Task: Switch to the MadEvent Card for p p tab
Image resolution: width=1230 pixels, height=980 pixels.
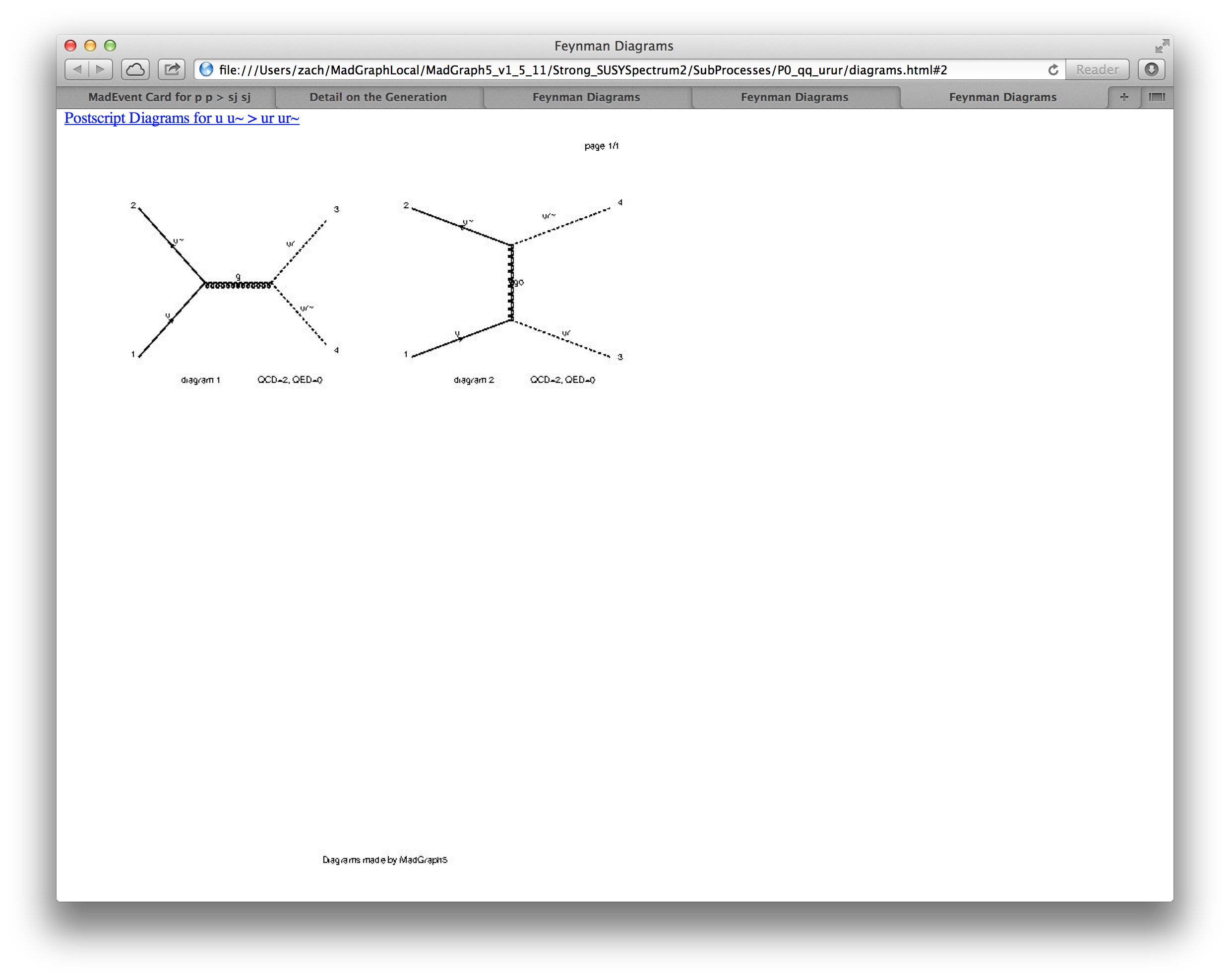Action: (169, 97)
